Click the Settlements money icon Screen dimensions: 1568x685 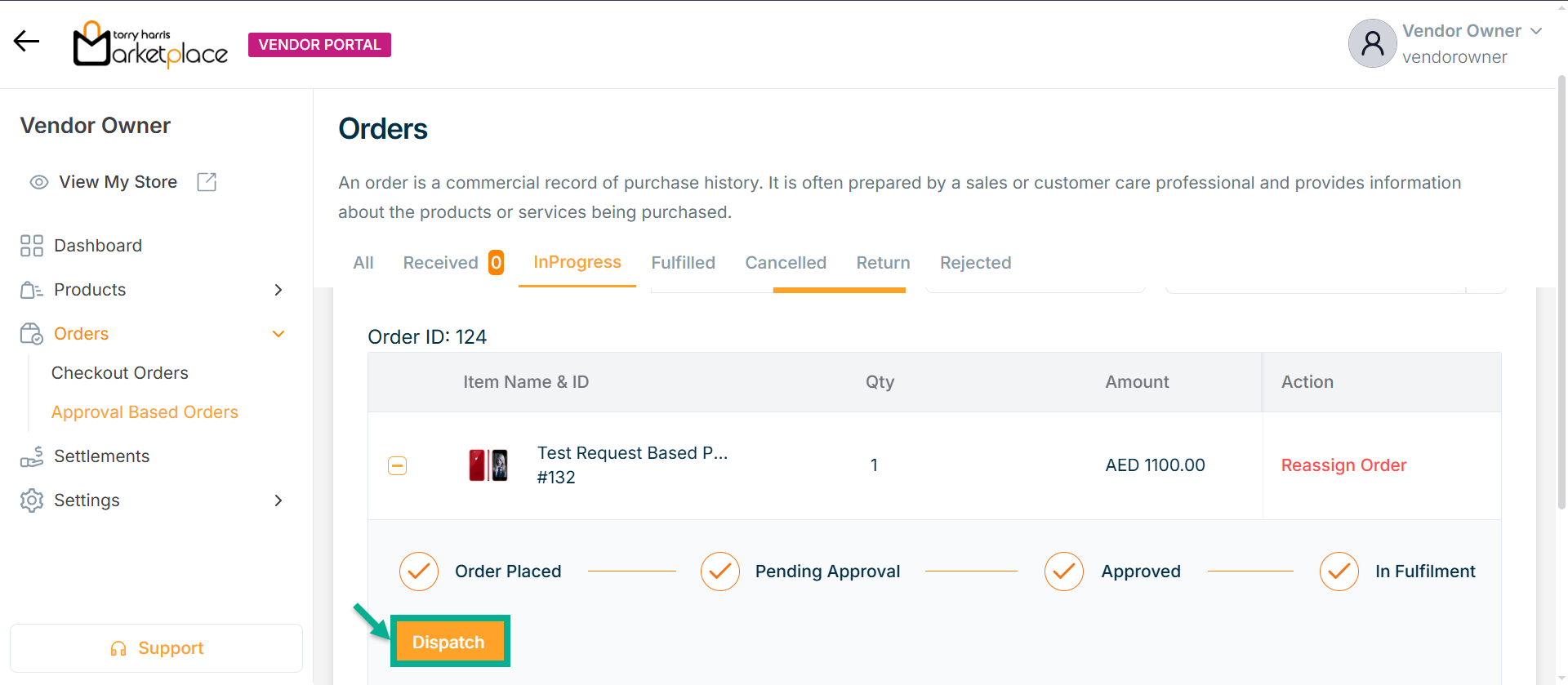click(31, 456)
